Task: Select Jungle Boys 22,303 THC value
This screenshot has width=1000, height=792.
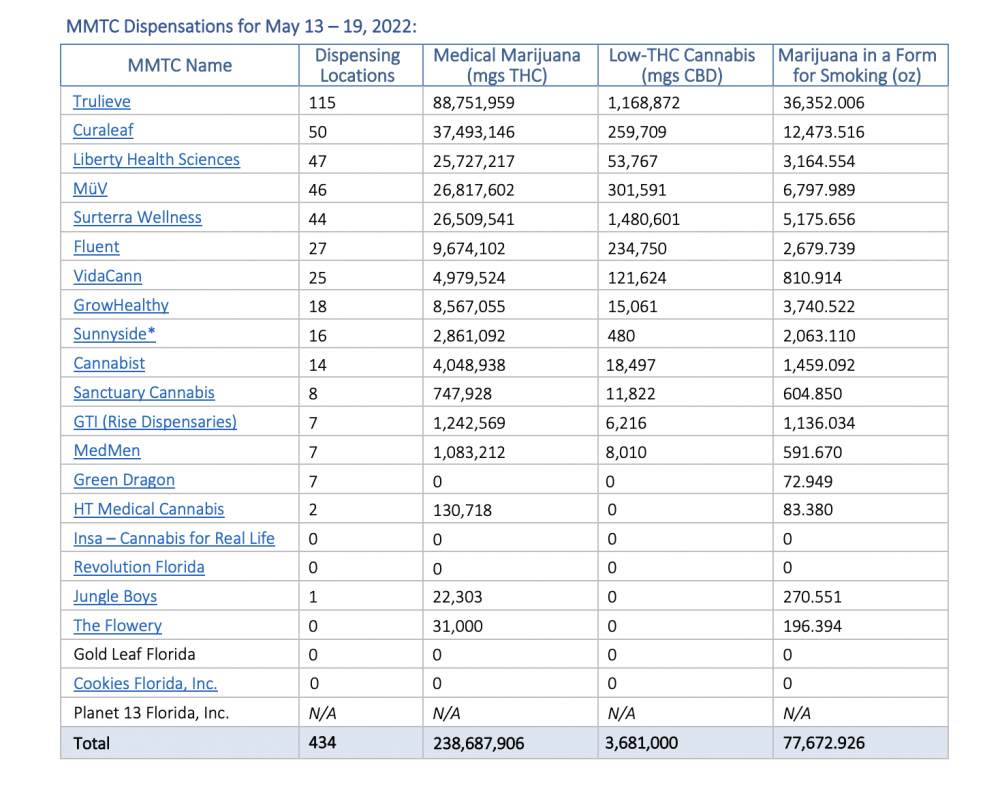Action: [x=457, y=598]
